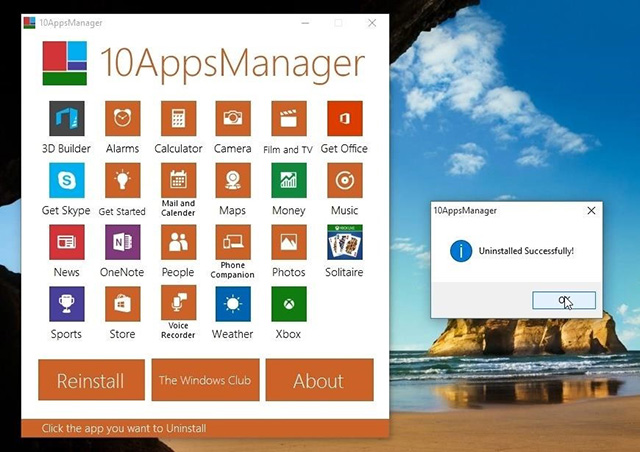Select the Money chart icon
Screen dimensions: 640x452
coord(289,180)
